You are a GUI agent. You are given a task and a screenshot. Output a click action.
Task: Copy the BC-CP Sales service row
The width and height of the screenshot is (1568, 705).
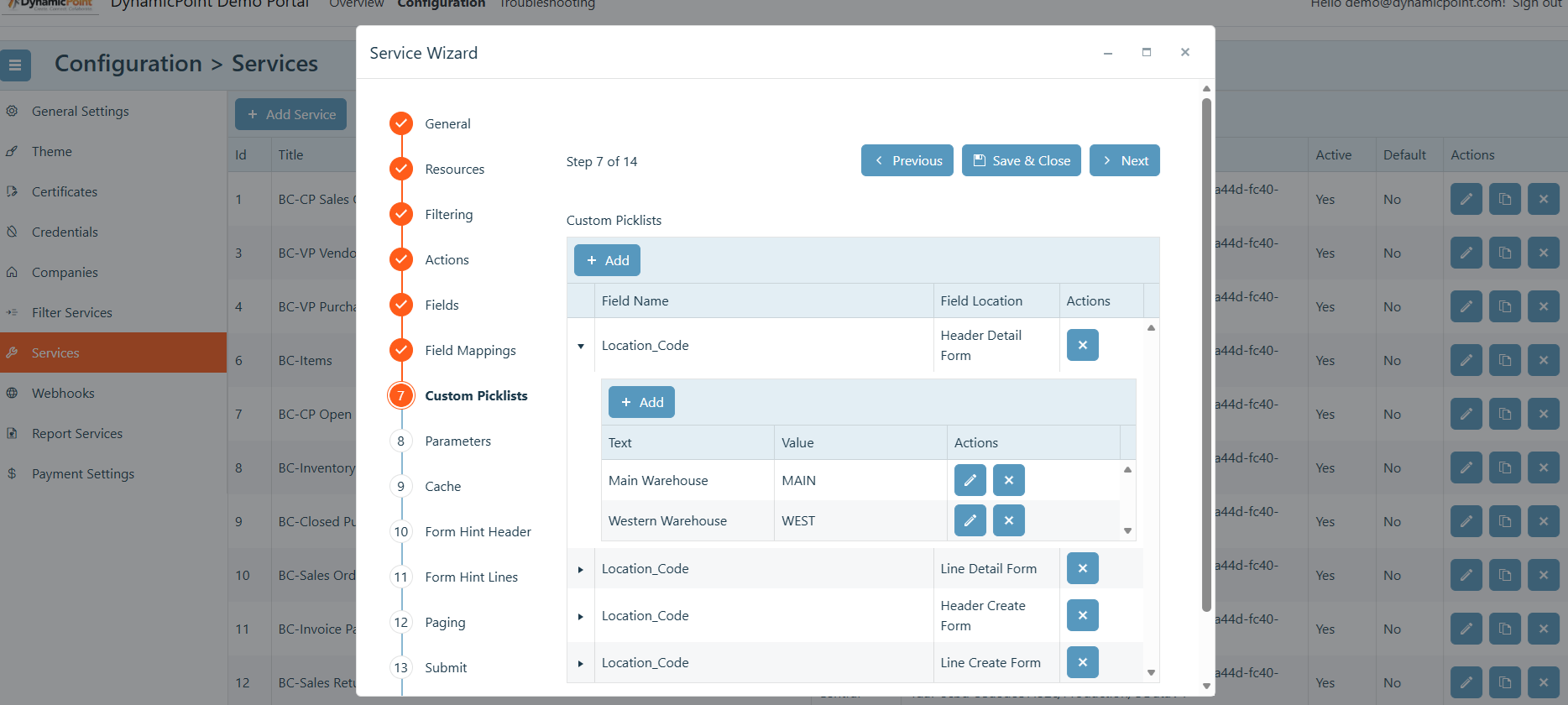click(1504, 199)
